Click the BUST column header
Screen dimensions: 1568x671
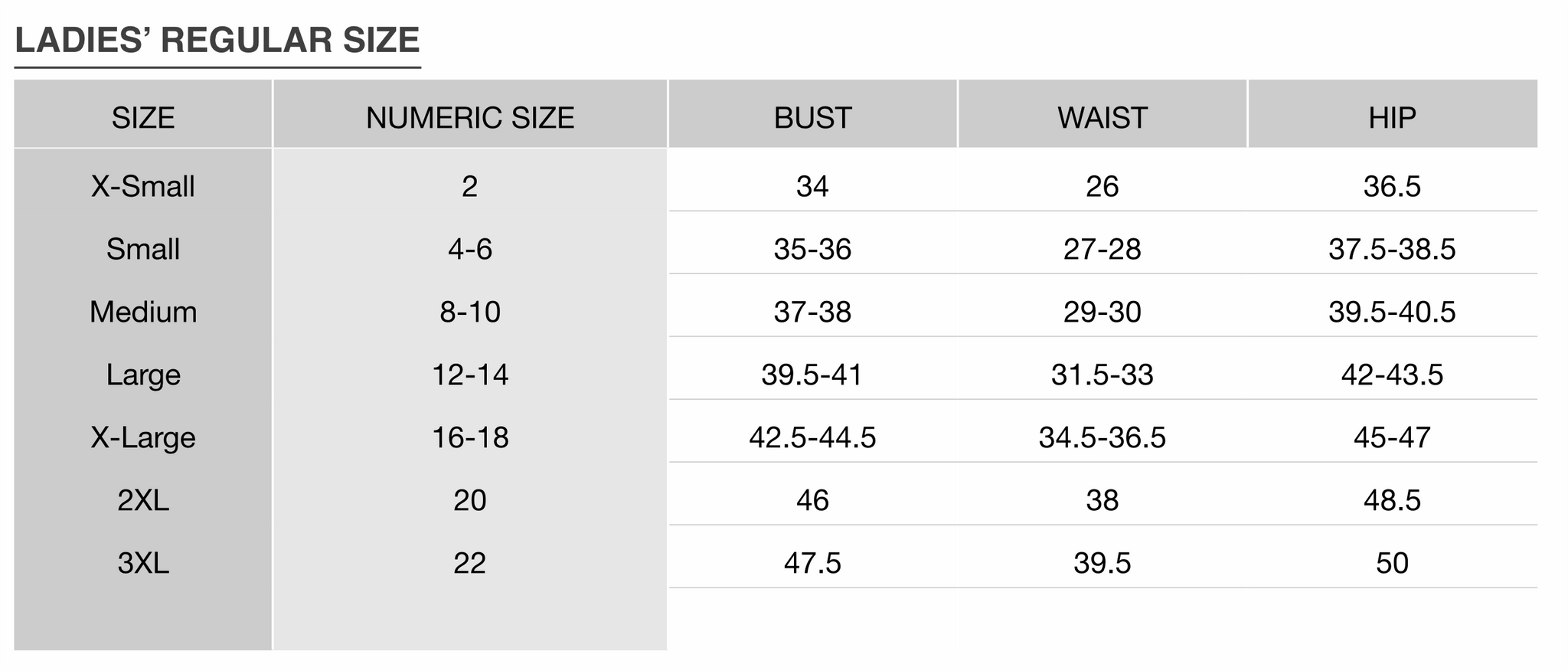tap(812, 118)
